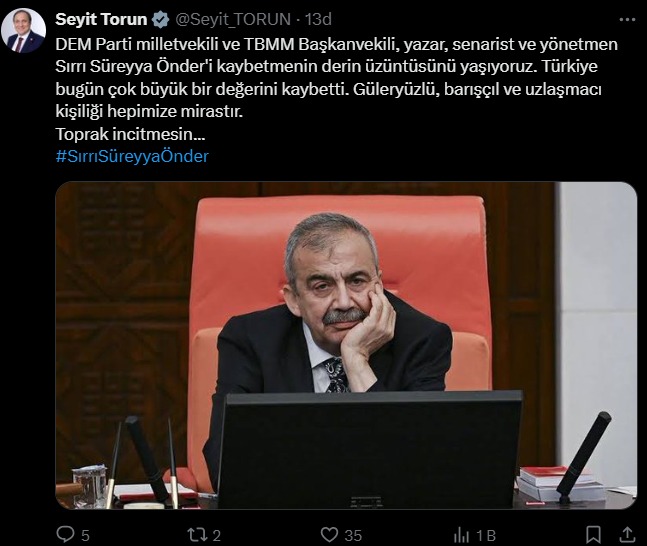Image resolution: width=647 pixels, height=546 pixels.
Task: Click the repost arrows icon
Action: pos(197,535)
